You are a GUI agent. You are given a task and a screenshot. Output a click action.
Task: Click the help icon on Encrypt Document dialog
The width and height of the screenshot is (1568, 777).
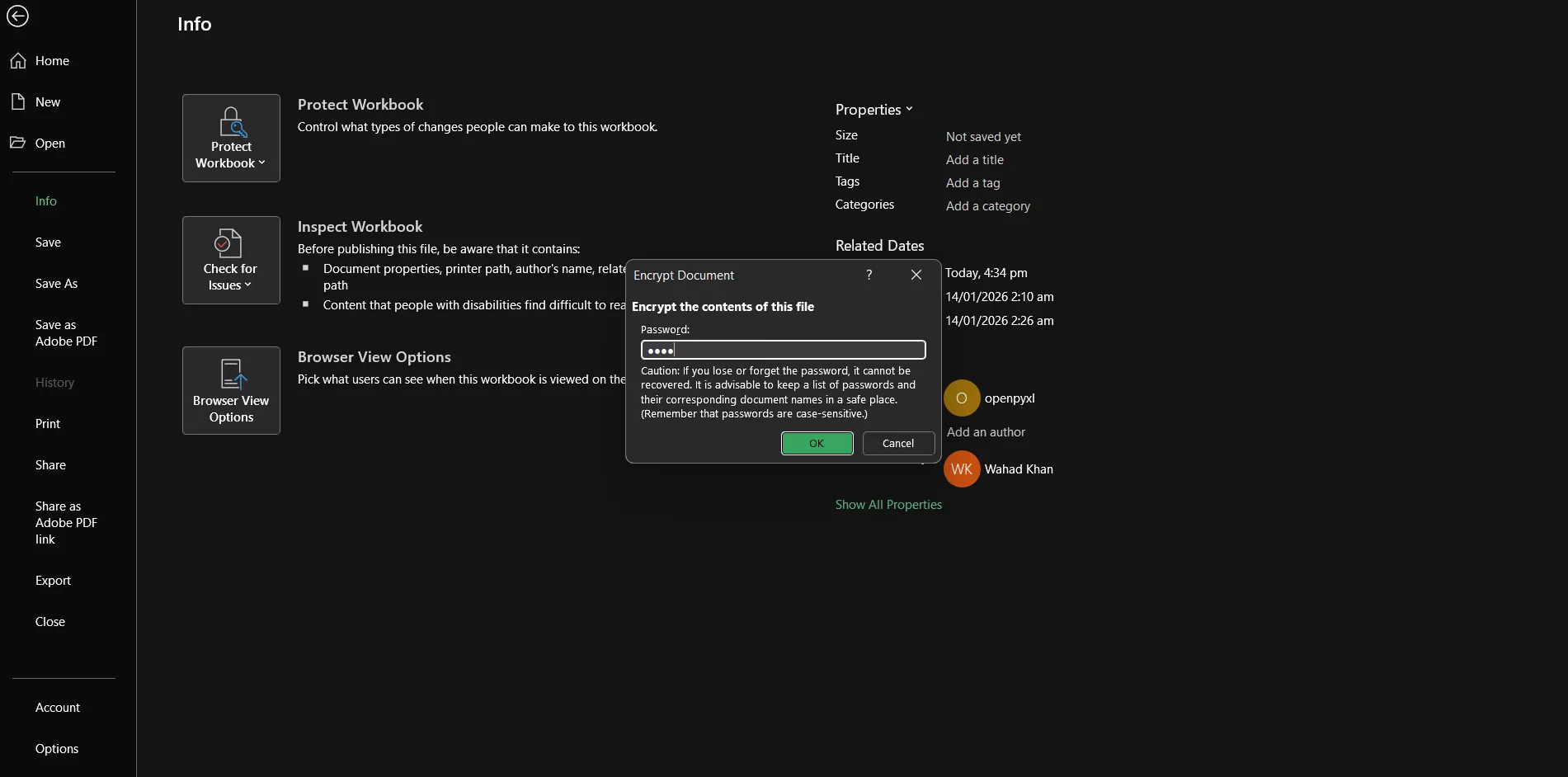point(868,275)
